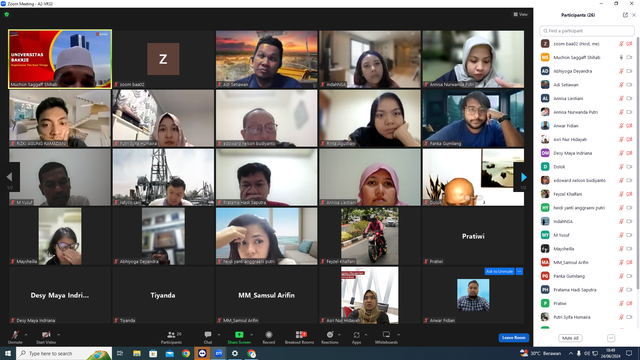Viewport: 640px width, 360px height.
Task: Go to next gallery page arrow
Action: (523, 177)
